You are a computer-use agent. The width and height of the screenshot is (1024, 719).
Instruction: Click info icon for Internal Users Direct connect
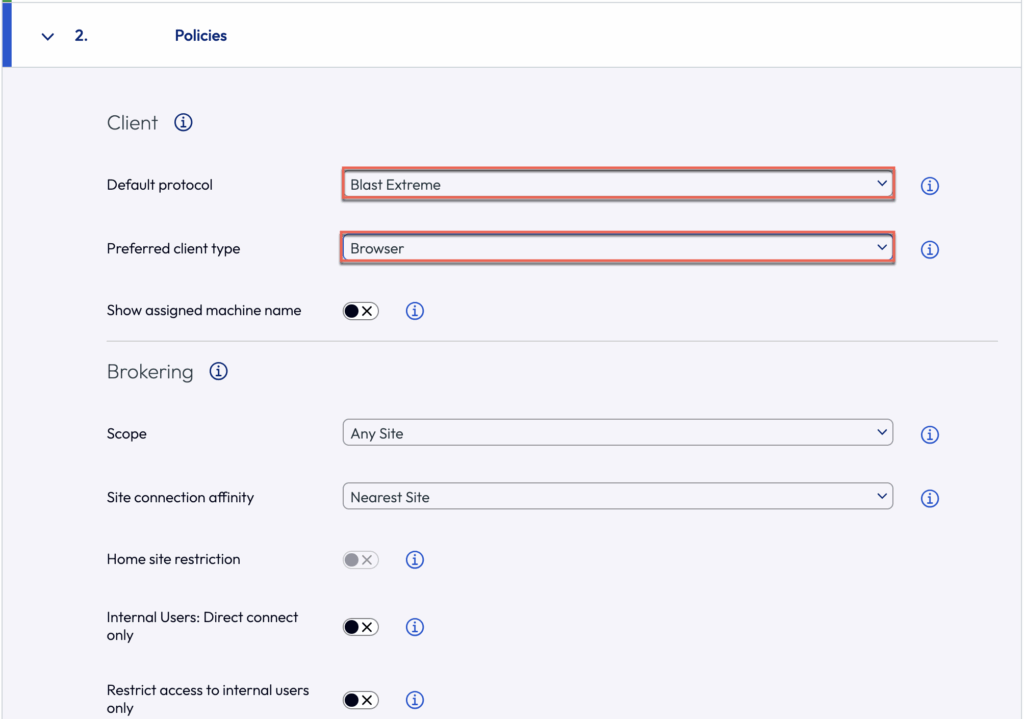415,627
